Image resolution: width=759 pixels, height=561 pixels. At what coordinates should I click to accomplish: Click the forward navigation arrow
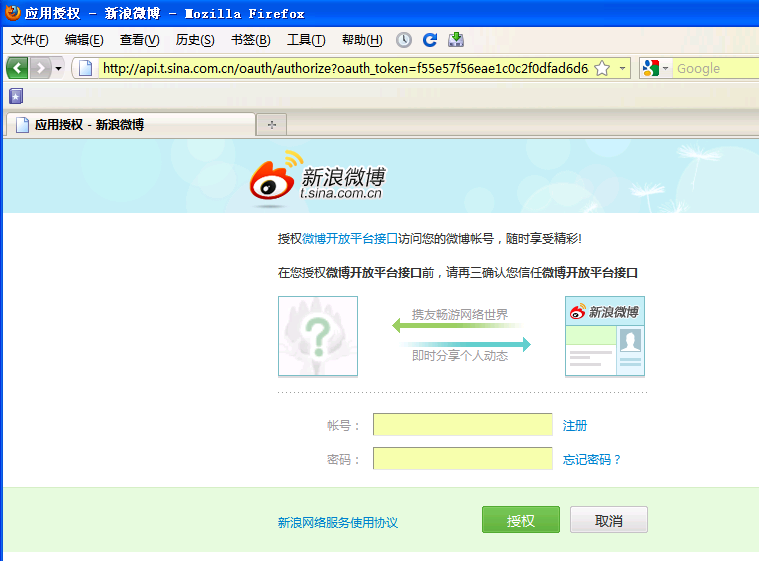pos(41,68)
